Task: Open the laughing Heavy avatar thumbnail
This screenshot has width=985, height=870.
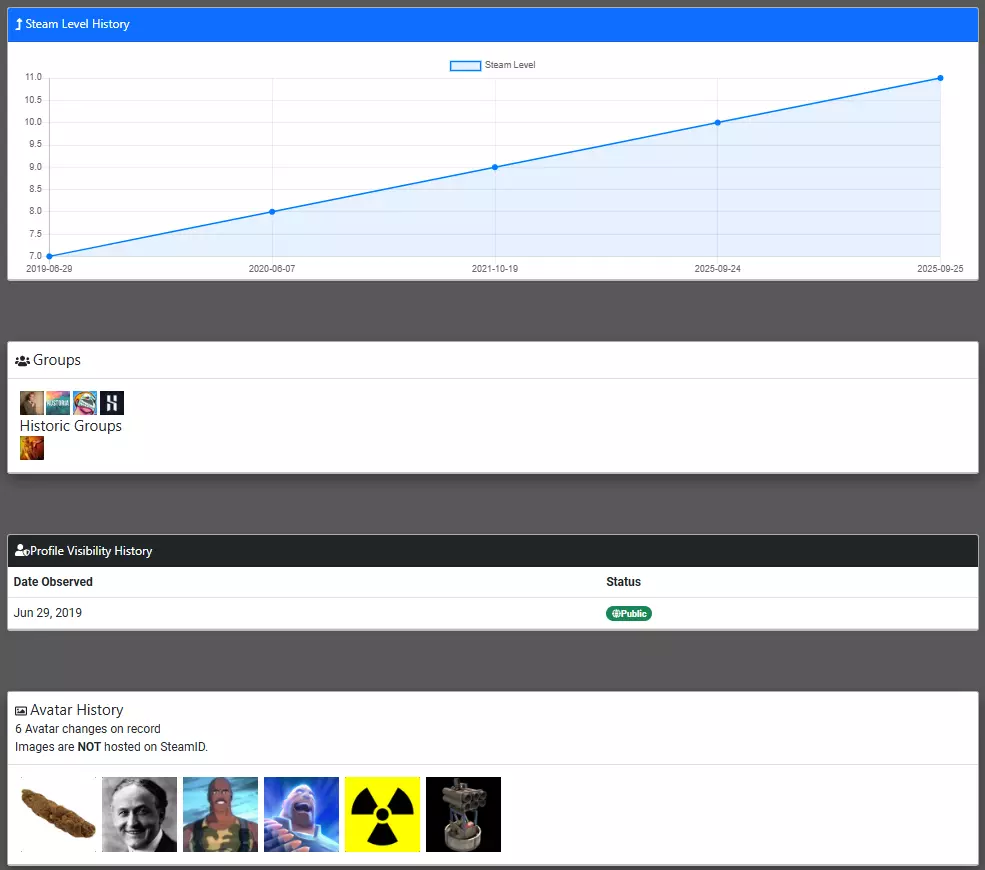Action: pos(302,814)
